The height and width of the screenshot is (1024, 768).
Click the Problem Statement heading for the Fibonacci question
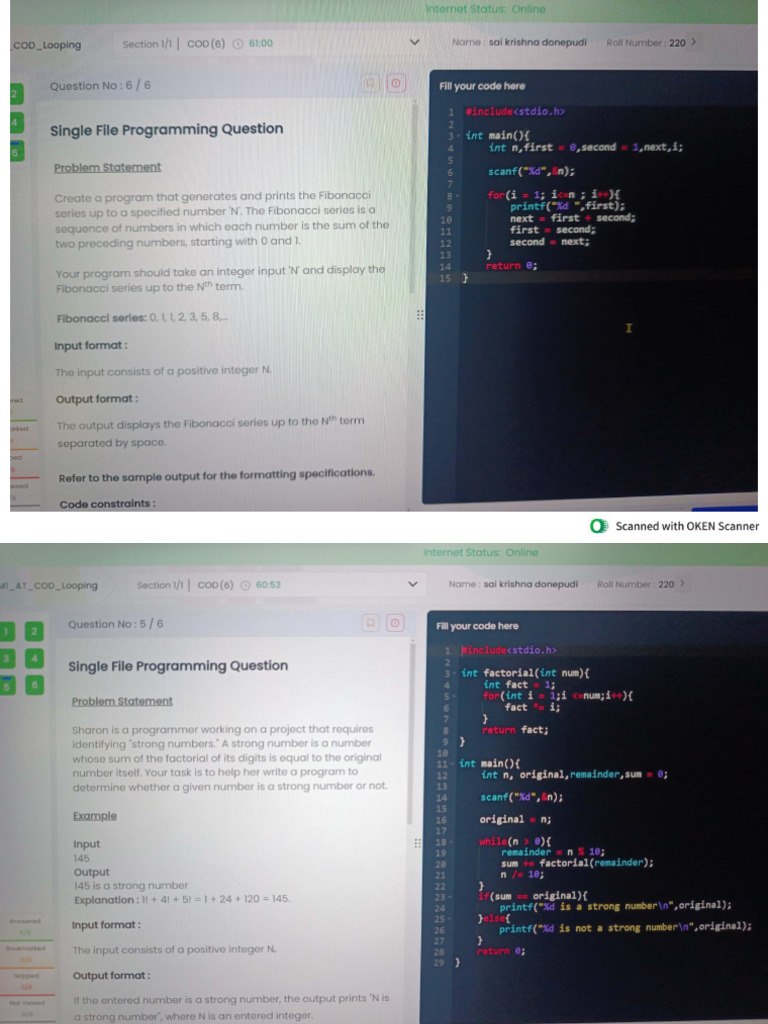point(107,167)
